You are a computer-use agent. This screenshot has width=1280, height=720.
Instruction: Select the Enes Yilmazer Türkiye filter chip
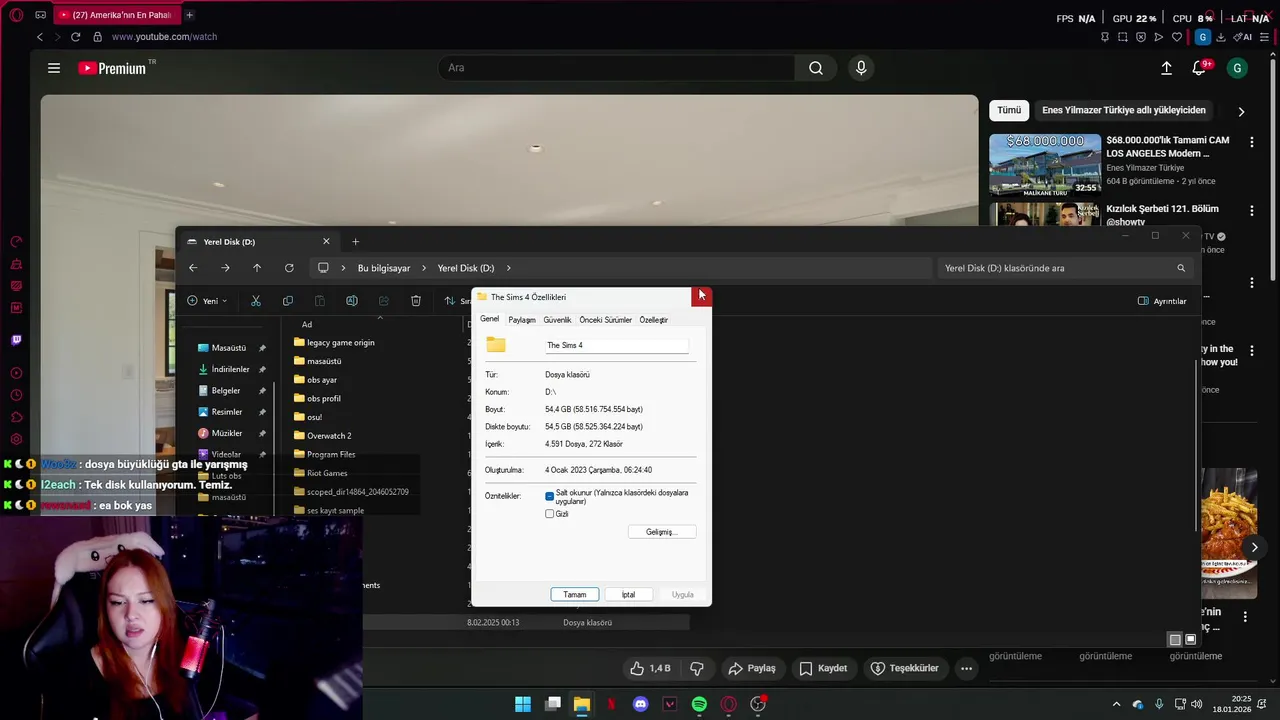(x=1124, y=110)
